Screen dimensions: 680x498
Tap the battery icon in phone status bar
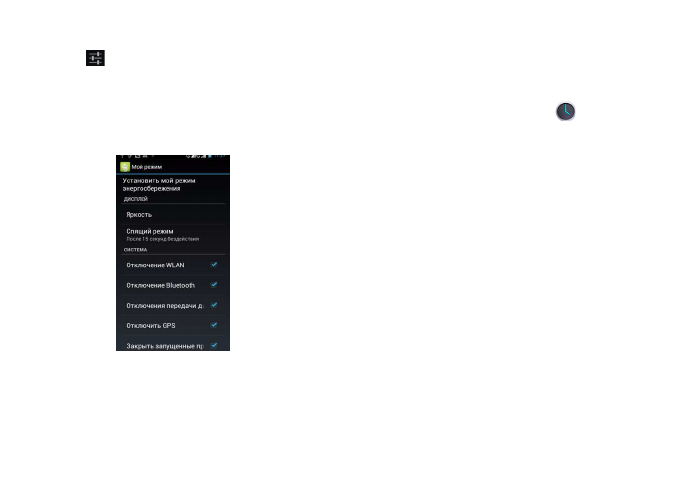coord(210,156)
